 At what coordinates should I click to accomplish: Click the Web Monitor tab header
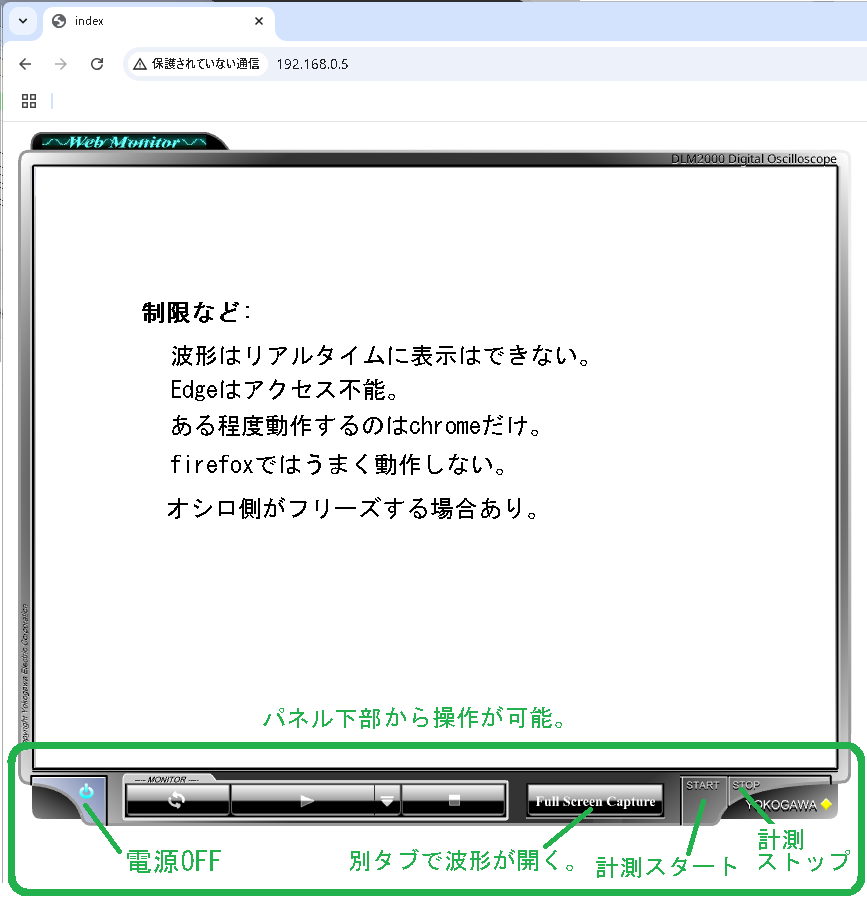[125, 142]
